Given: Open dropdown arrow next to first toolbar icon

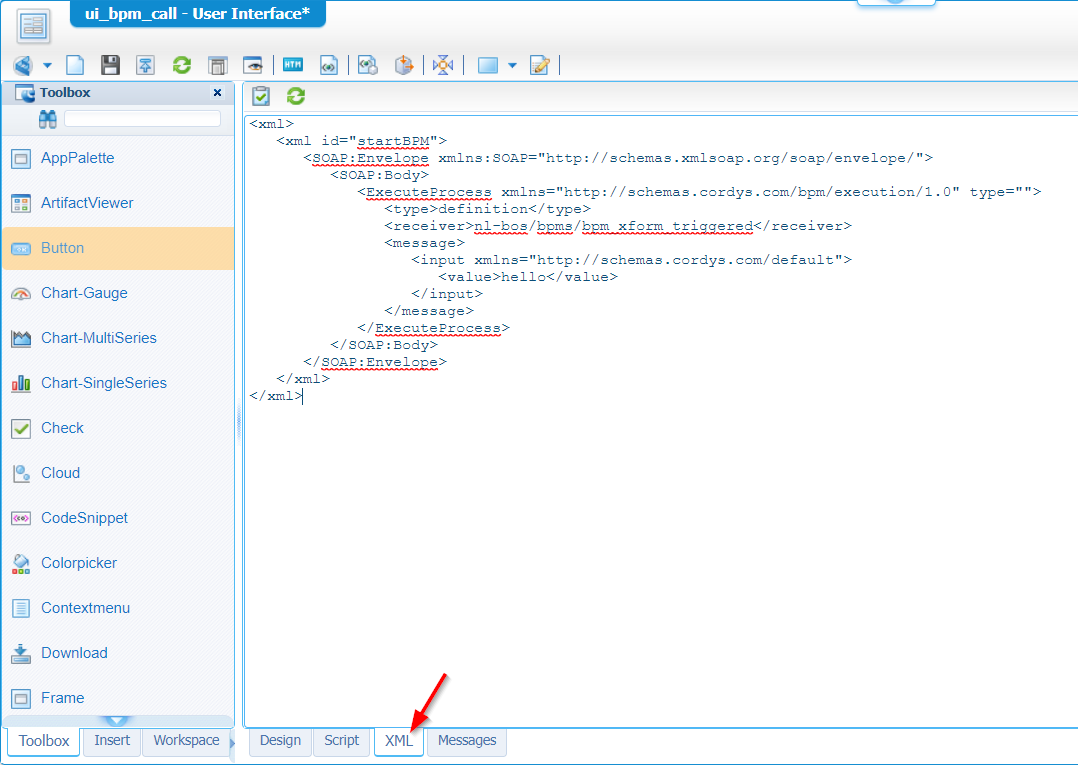Looking at the screenshot, I should tap(47, 66).
